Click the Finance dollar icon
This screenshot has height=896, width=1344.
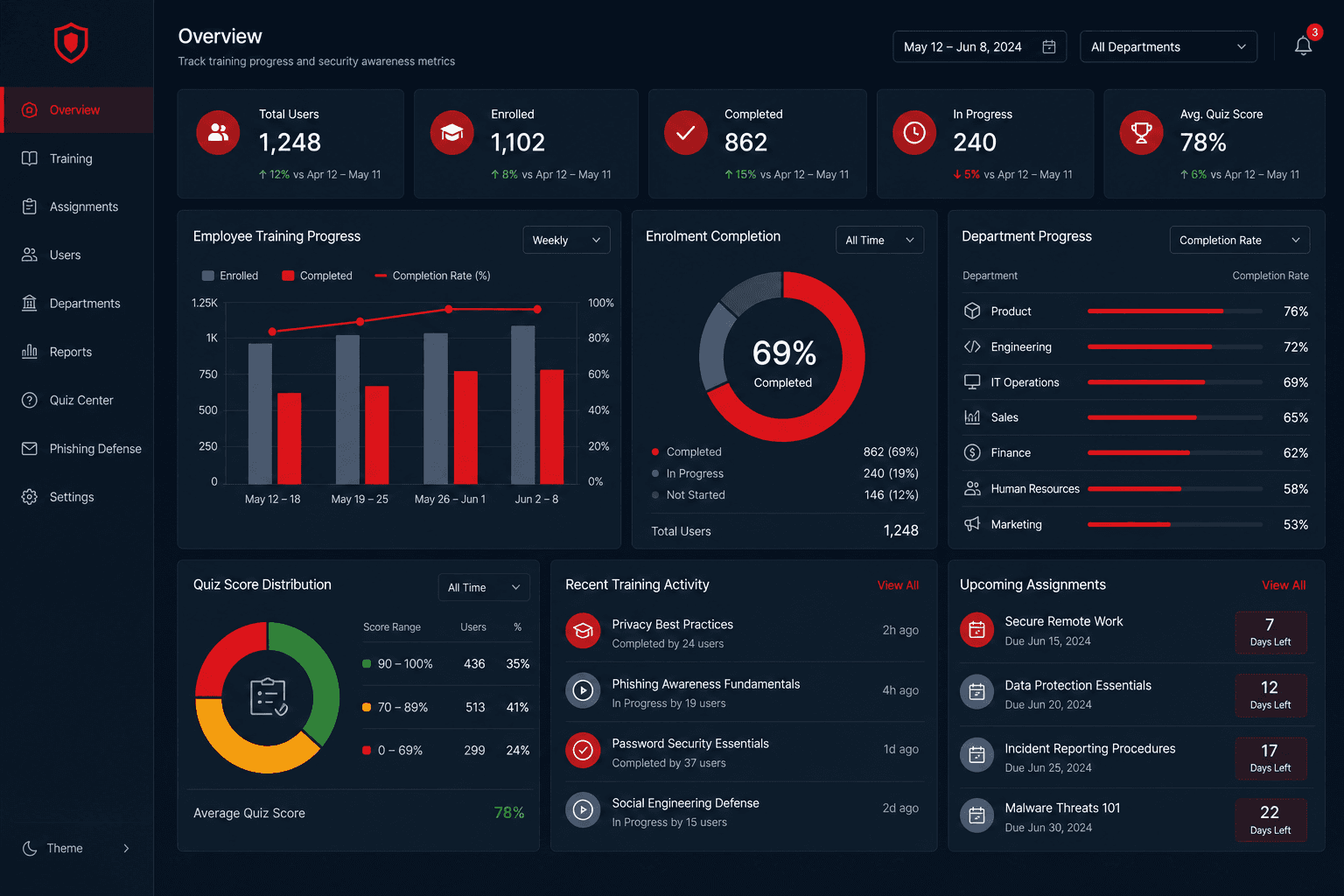pos(972,452)
